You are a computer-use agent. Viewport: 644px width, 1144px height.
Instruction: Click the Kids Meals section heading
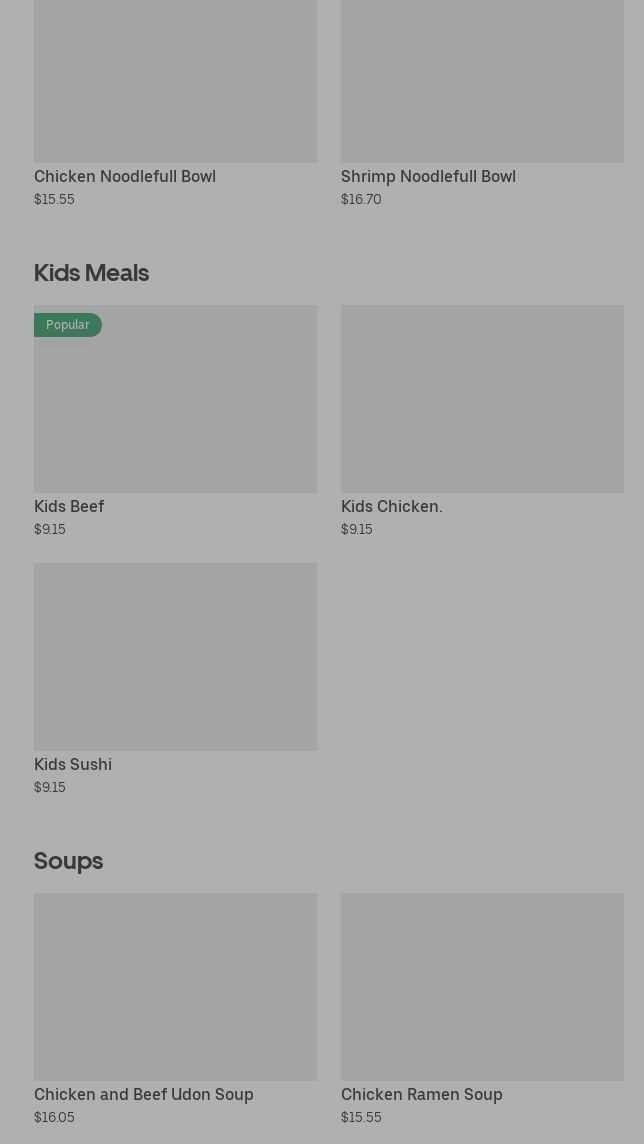click(91, 272)
